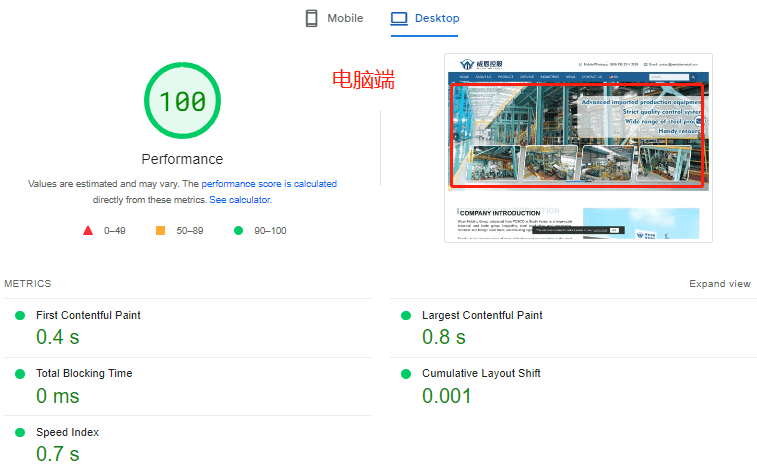Click the green dot beside First Contentful Paint
The width and height of the screenshot is (757, 476).
pyautogui.click(x=20, y=315)
